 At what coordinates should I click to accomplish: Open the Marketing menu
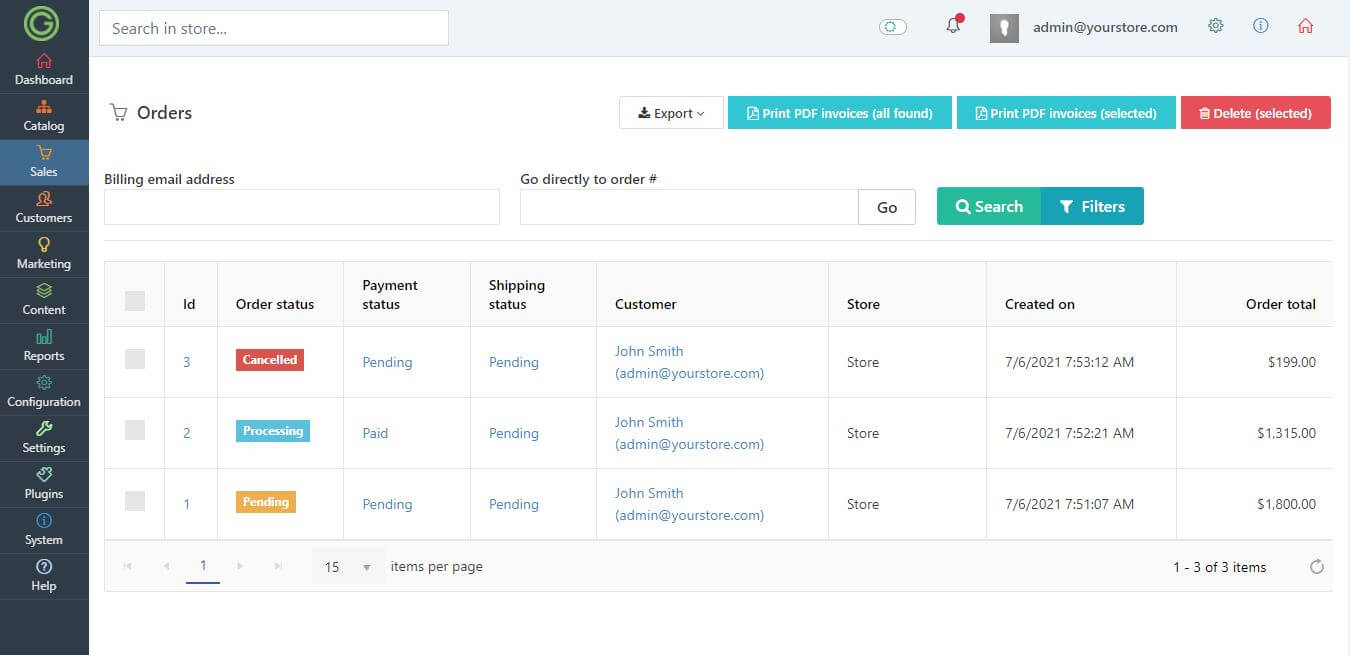44,254
